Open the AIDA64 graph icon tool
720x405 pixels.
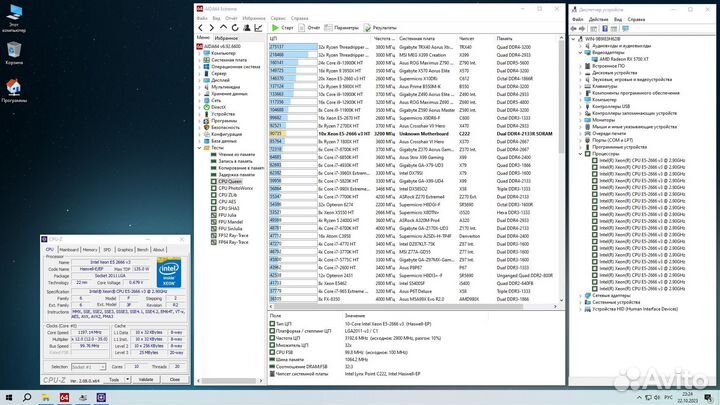[x=259, y=28]
